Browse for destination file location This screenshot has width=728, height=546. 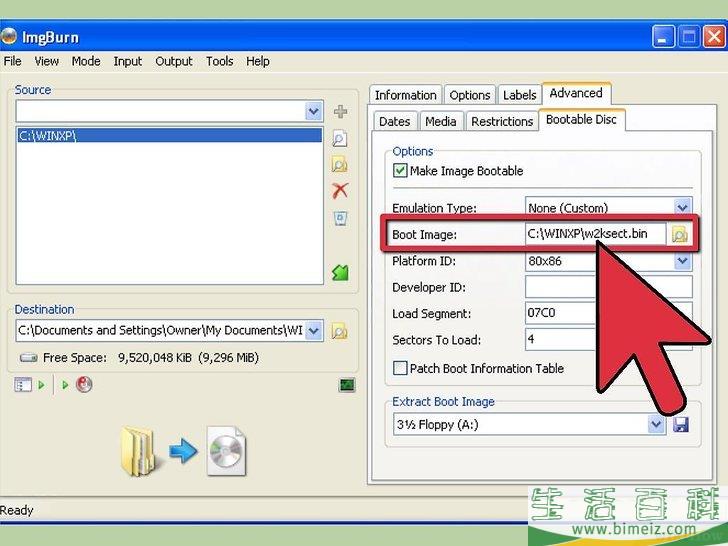coord(340,331)
